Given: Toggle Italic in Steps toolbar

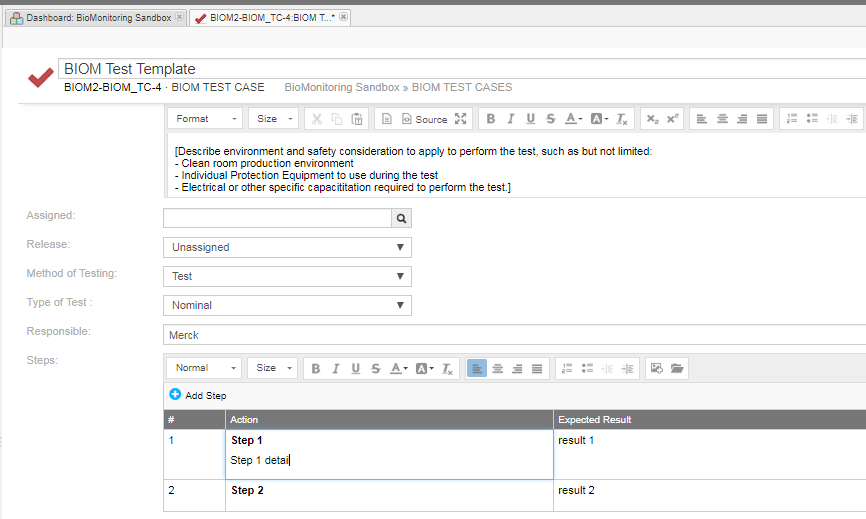Looking at the screenshot, I should click(x=335, y=368).
